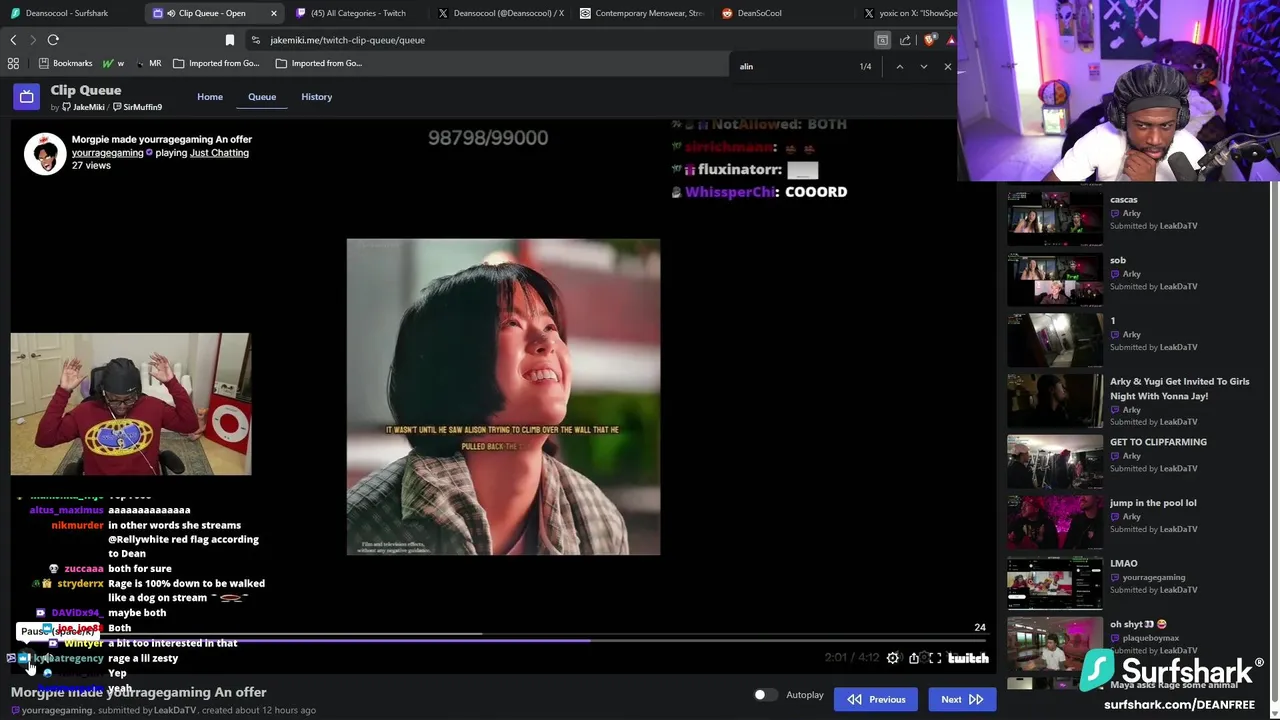Open the Just Chatting category link
The image size is (1280, 720).
(x=219, y=153)
